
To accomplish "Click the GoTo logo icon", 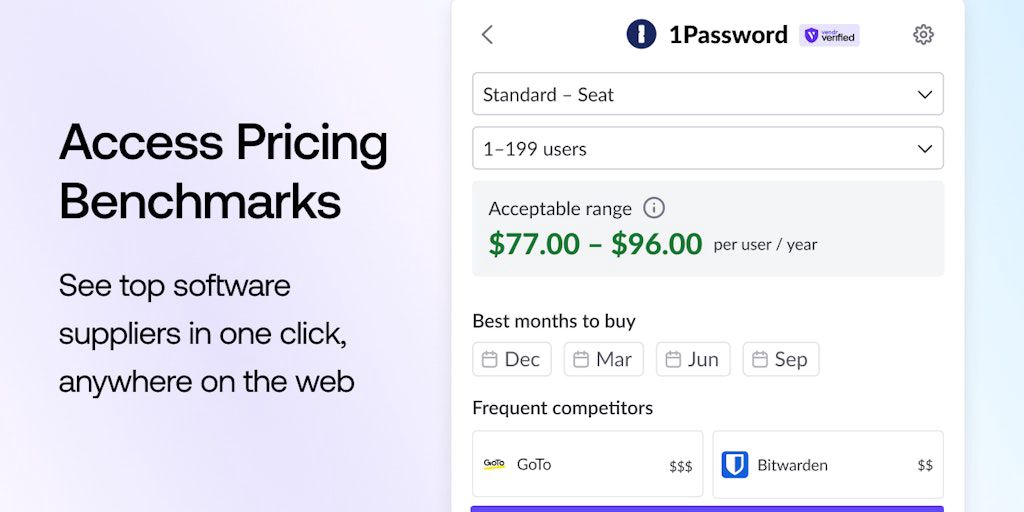I will click(494, 464).
